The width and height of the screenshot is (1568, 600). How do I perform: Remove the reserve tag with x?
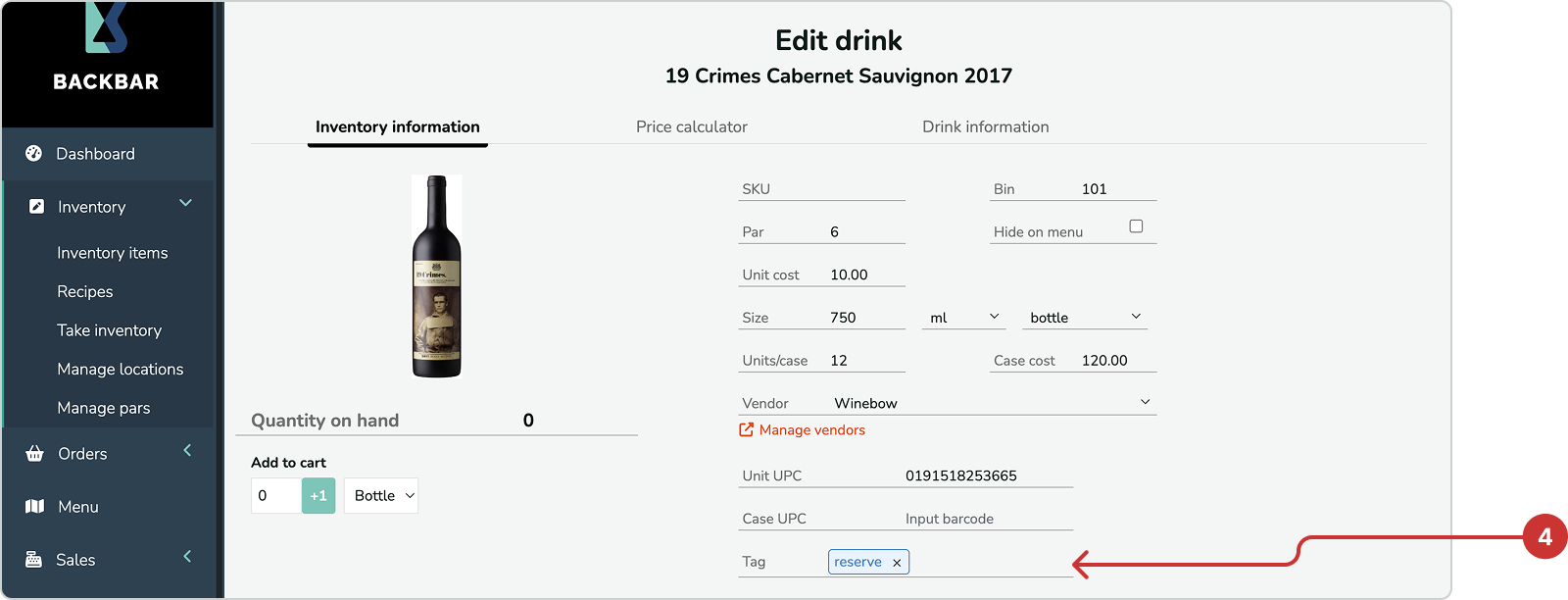pos(897,563)
